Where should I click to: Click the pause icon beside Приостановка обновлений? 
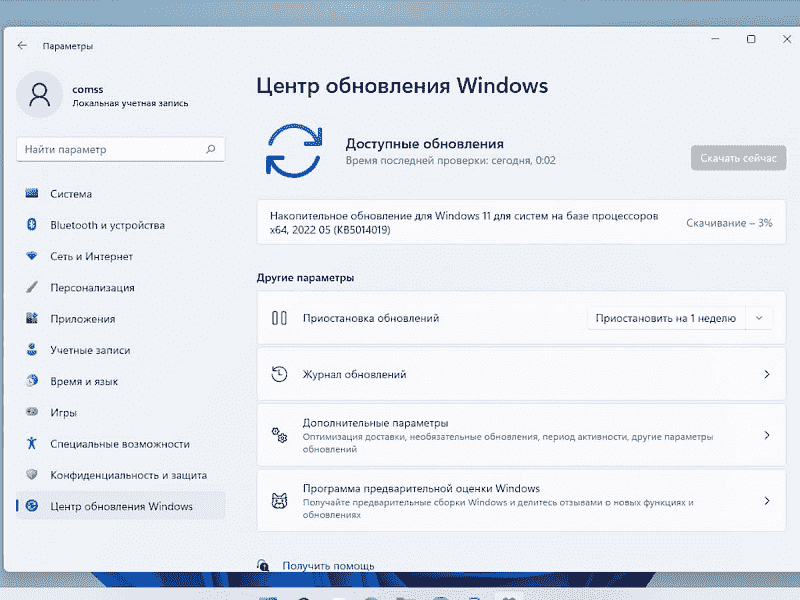click(279, 318)
